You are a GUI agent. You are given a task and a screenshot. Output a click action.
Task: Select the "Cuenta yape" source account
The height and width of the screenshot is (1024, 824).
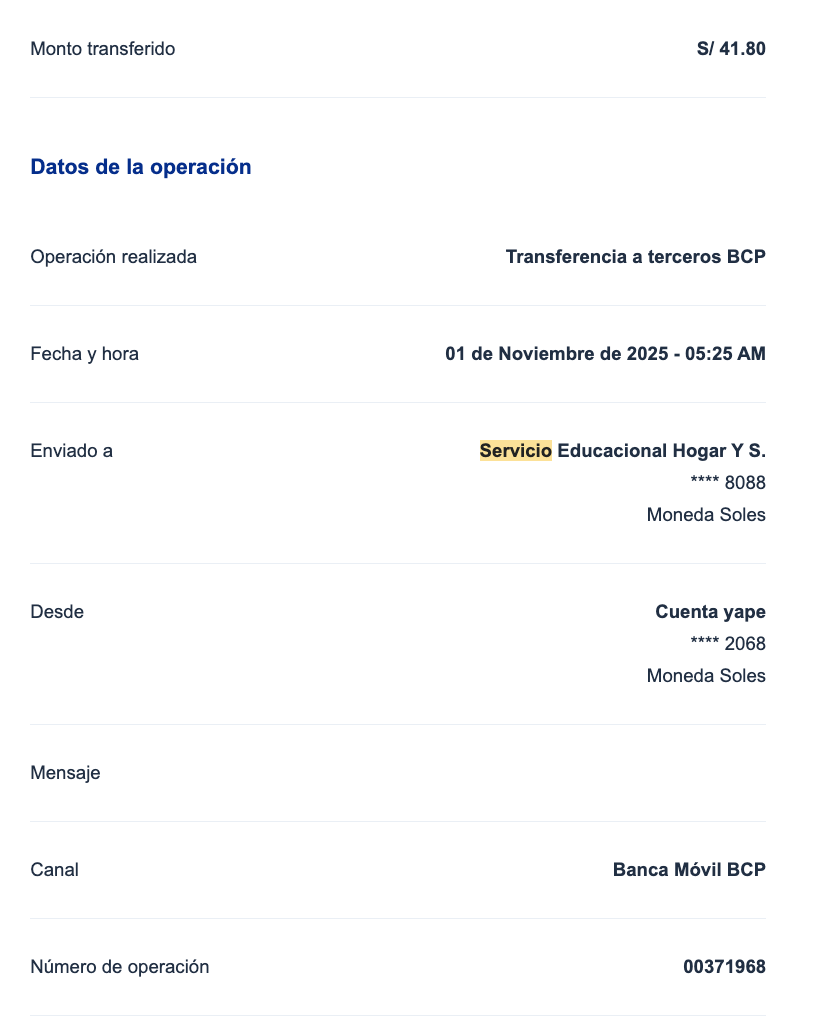click(710, 612)
